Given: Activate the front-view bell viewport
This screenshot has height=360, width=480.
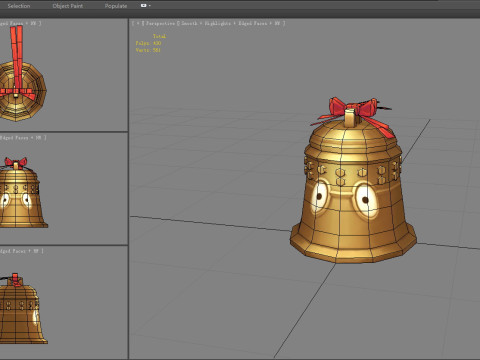Looking at the screenshot, I should point(64,189).
